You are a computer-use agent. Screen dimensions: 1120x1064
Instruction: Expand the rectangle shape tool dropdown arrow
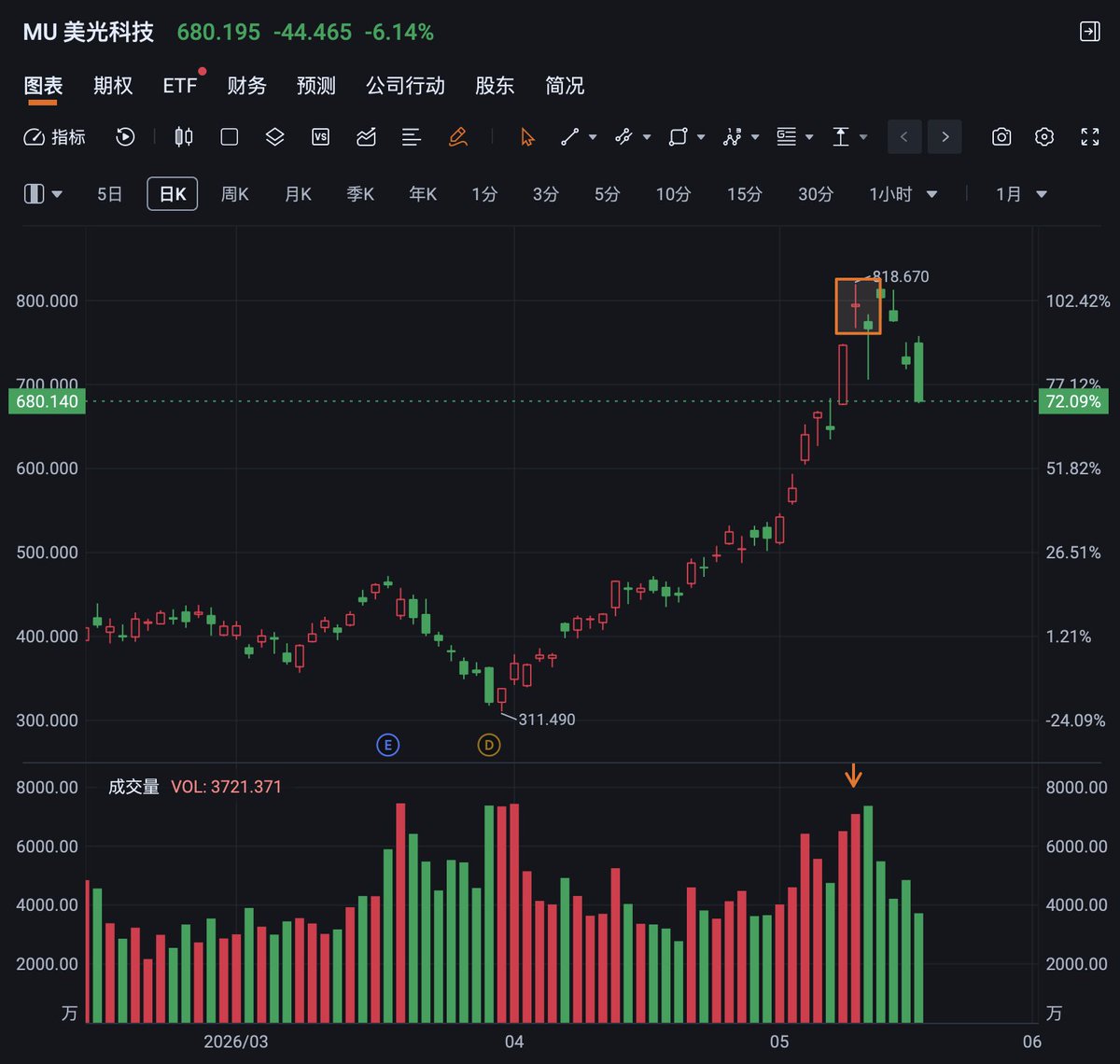pos(701,137)
